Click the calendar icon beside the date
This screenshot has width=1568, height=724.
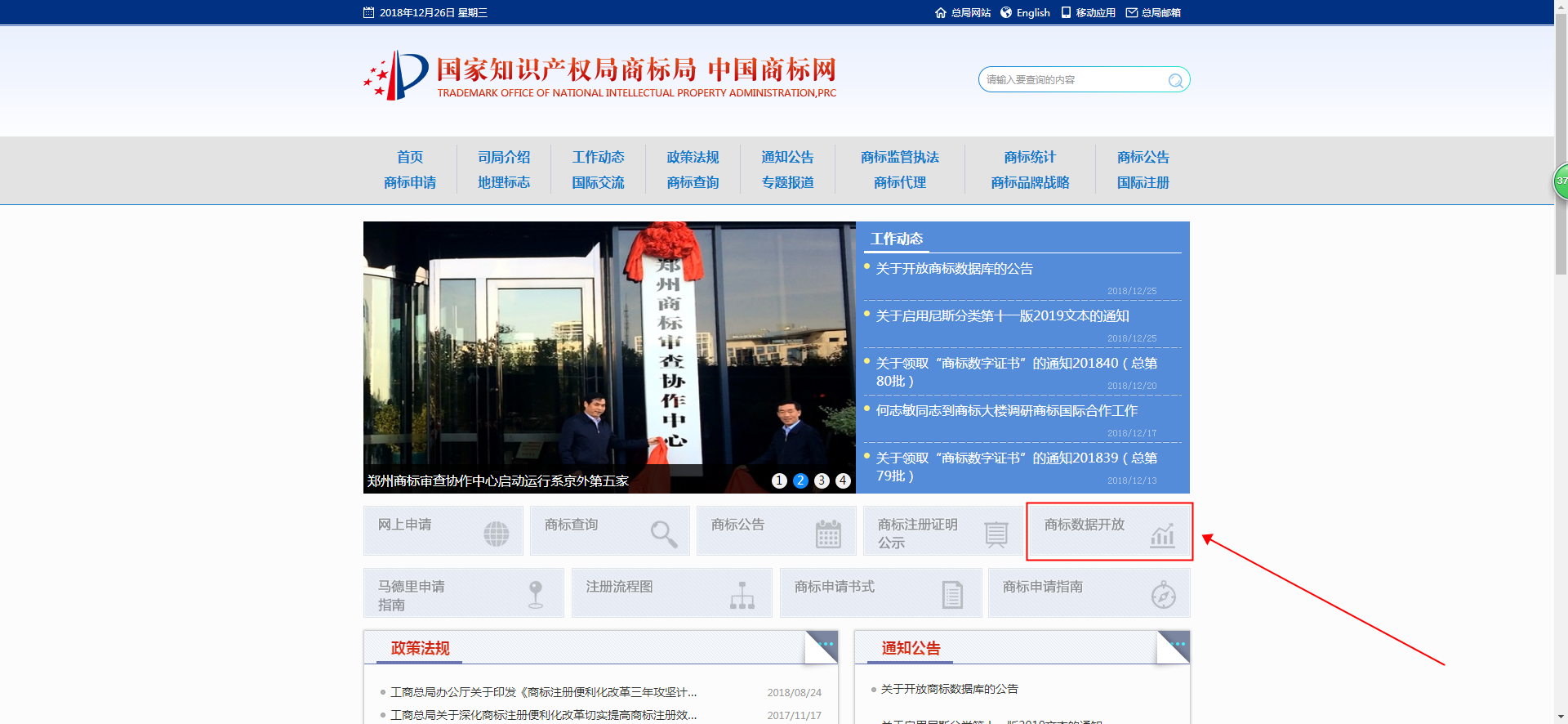[x=368, y=12]
